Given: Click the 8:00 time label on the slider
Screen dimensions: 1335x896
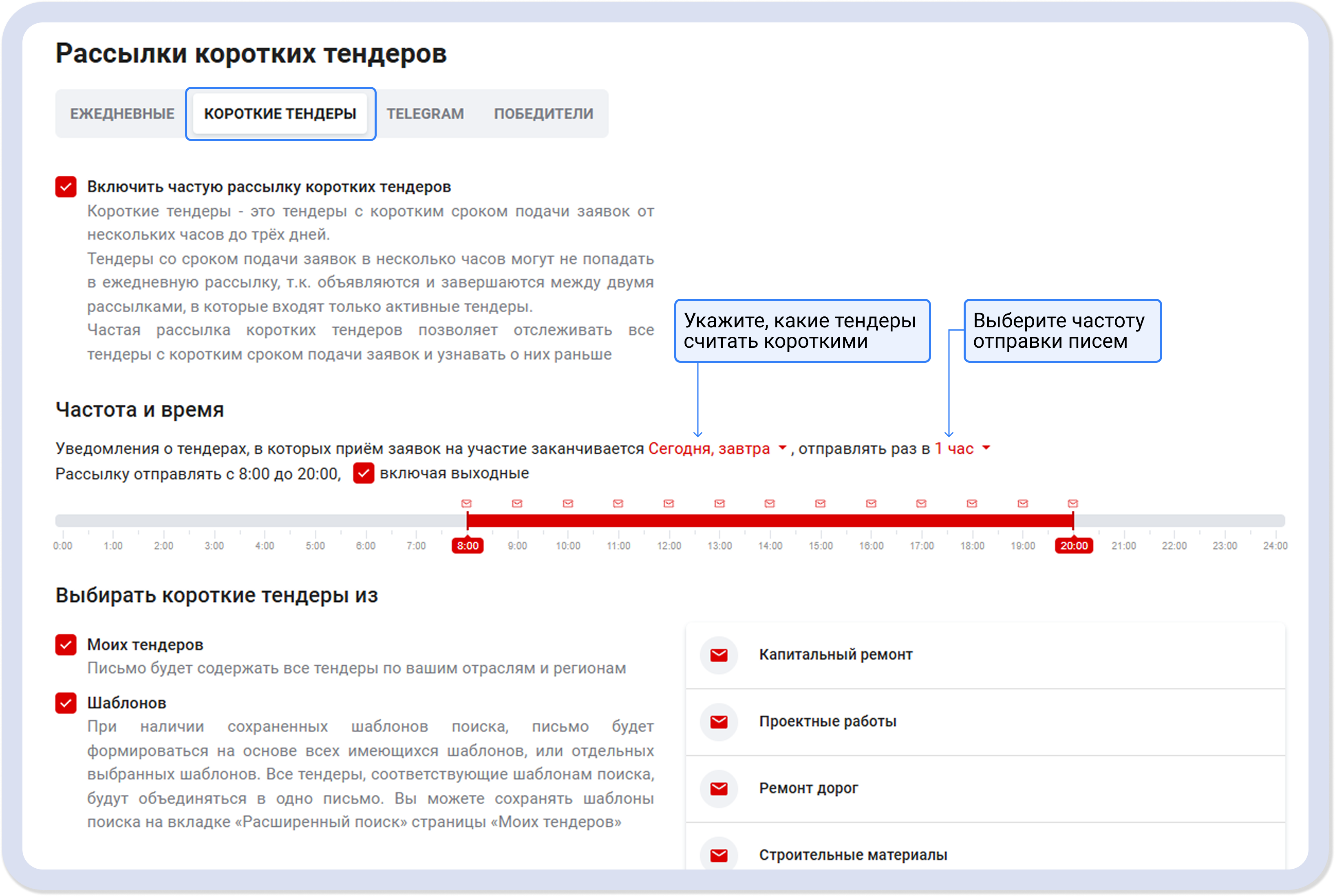Looking at the screenshot, I should (467, 545).
